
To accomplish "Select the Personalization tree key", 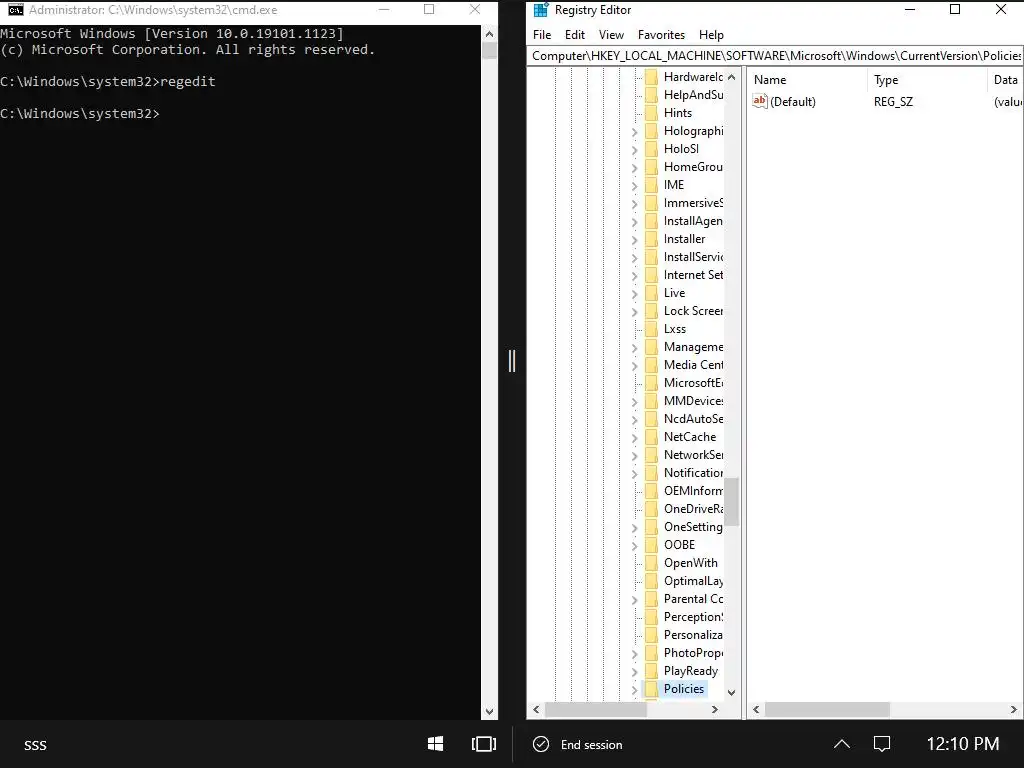I will [693, 635].
